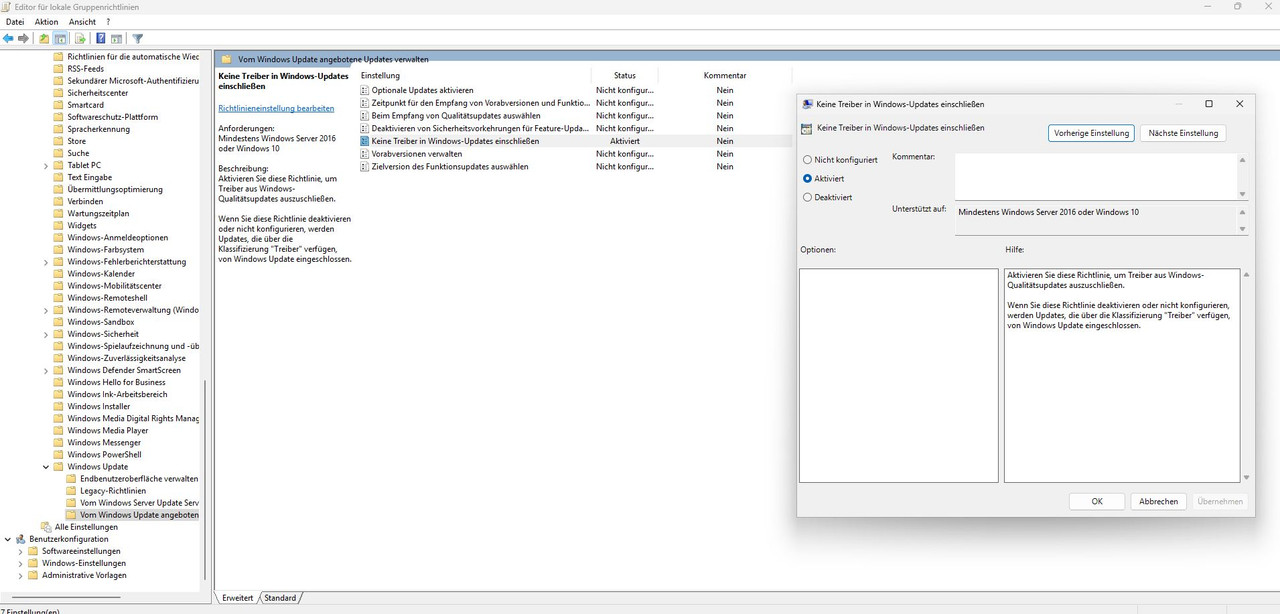Image resolution: width=1280 pixels, height=614 pixels.
Task: Click the 'Nächste Einstellung' button
Action: pos(1183,133)
